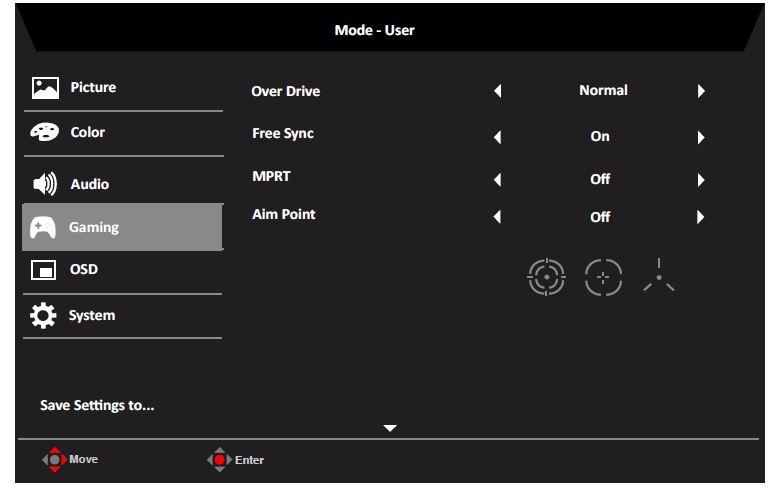
Task: Select the three-line dot aim point icon
Action: click(659, 277)
